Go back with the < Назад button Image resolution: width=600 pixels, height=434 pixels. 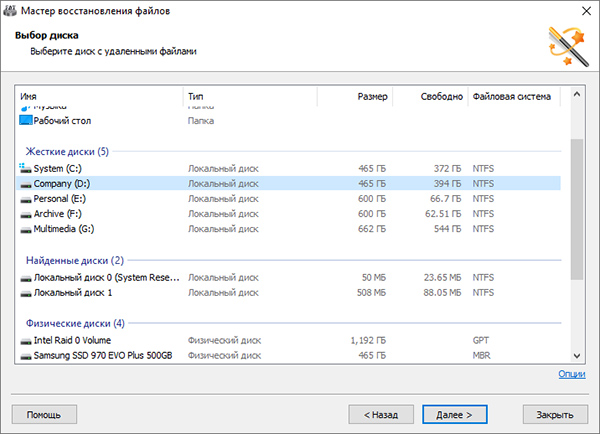point(381,414)
